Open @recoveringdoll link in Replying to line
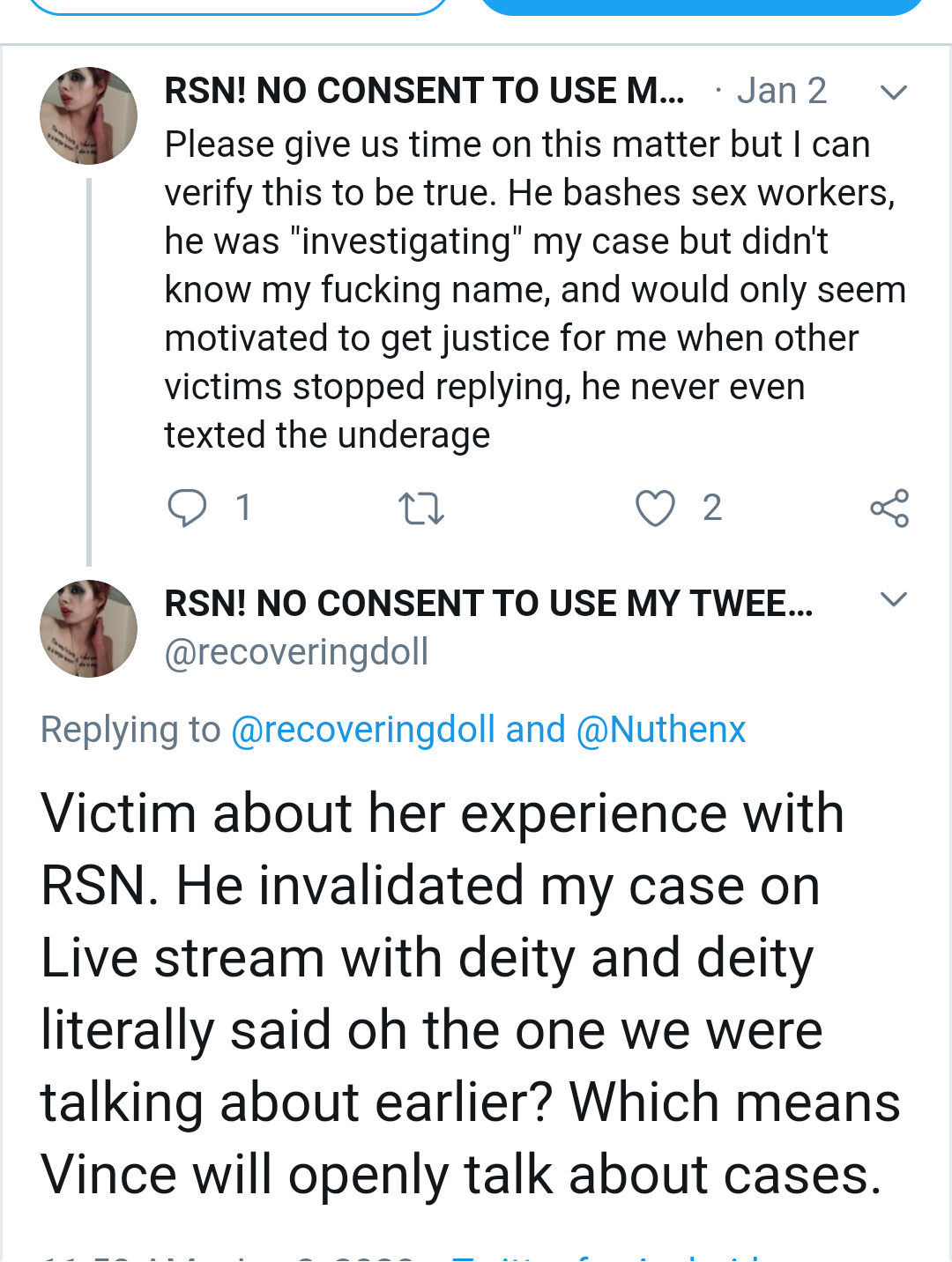Screen dimensions: 952x1262 [363, 730]
